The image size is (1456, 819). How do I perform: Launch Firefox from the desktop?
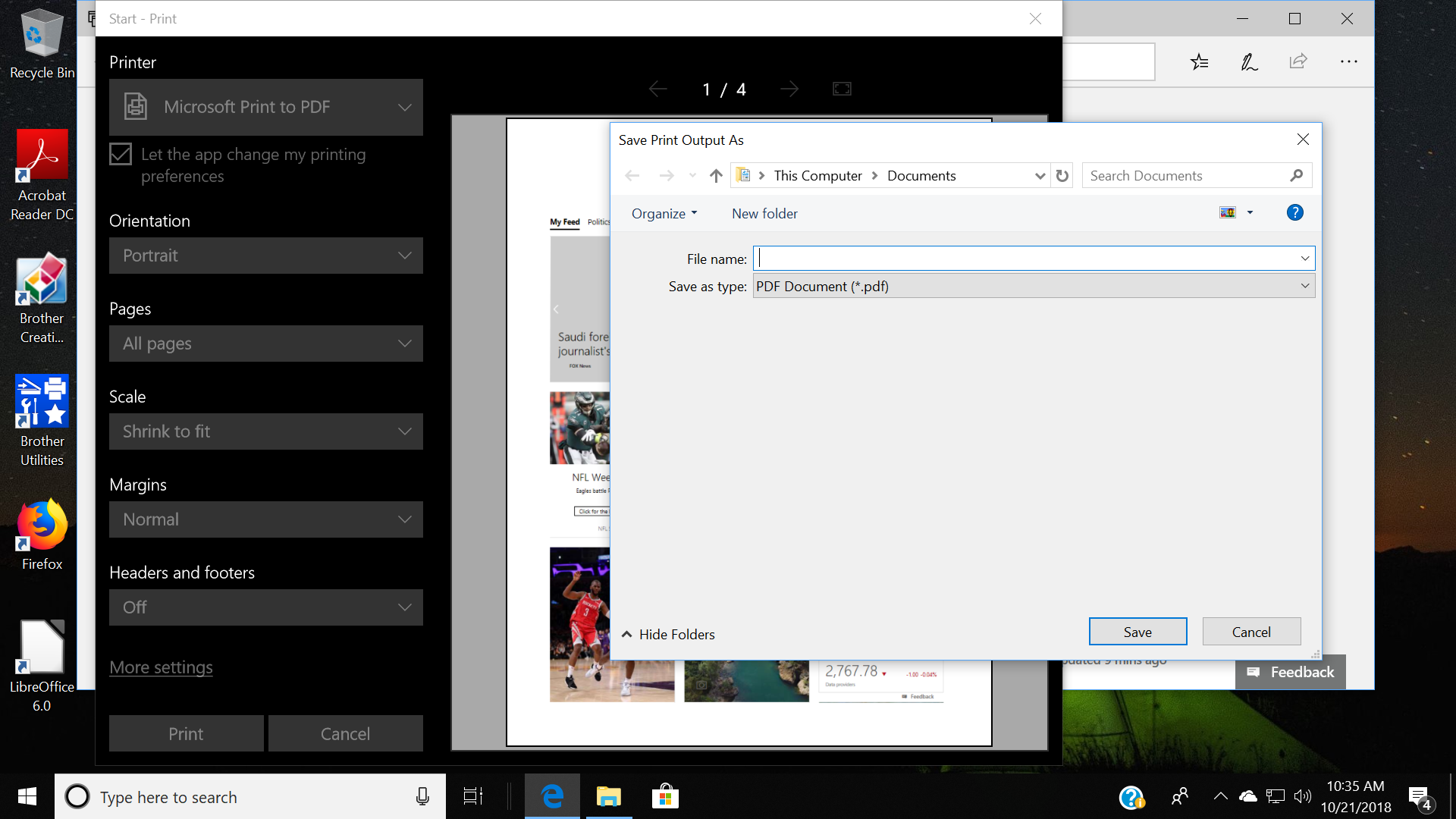42,535
